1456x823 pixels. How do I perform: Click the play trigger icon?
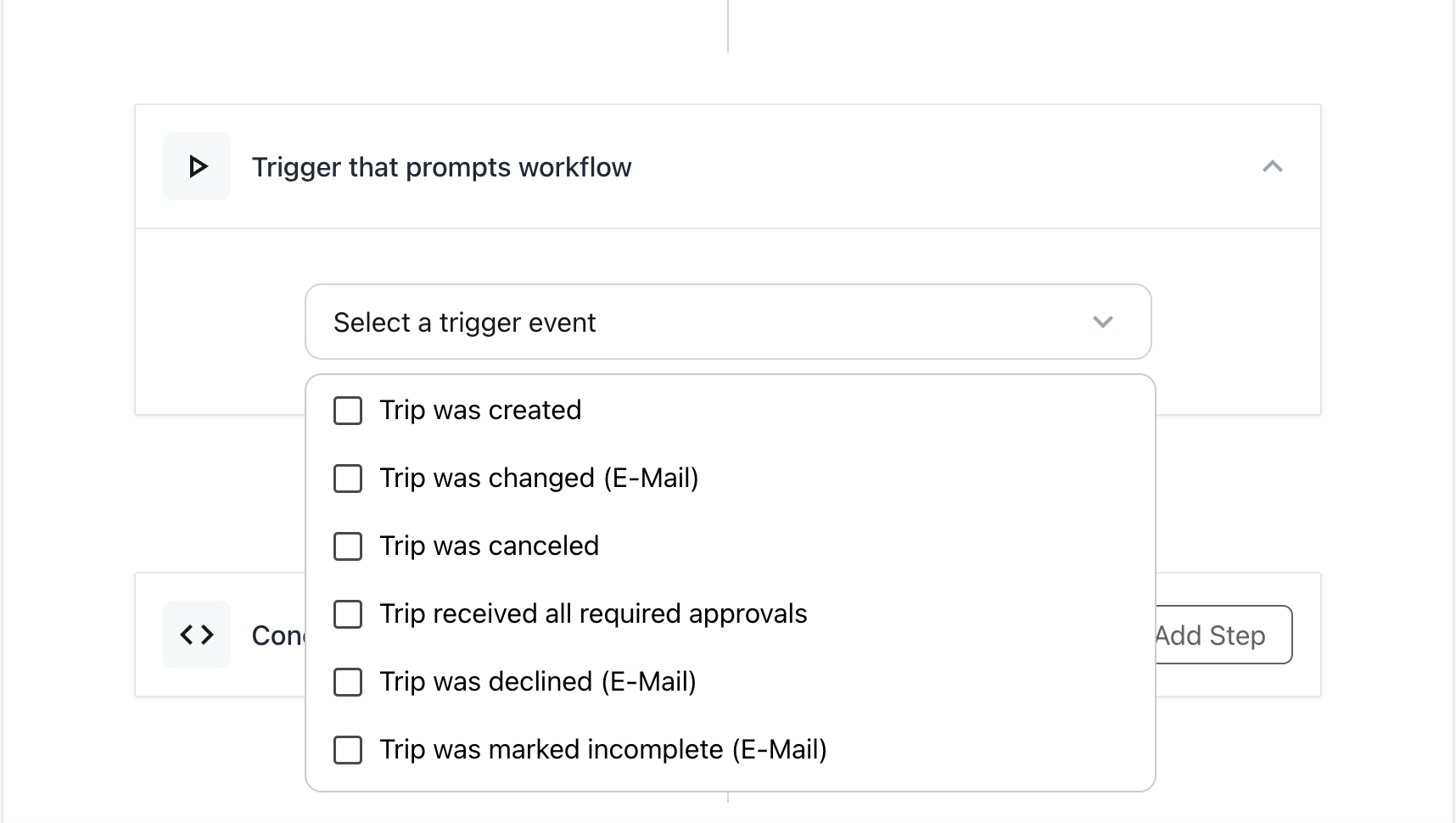197,166
